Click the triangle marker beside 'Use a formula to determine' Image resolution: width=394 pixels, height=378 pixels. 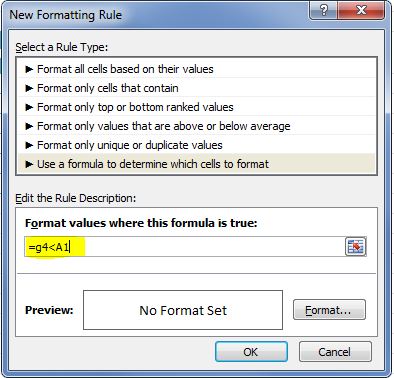(x=29, y=164)
